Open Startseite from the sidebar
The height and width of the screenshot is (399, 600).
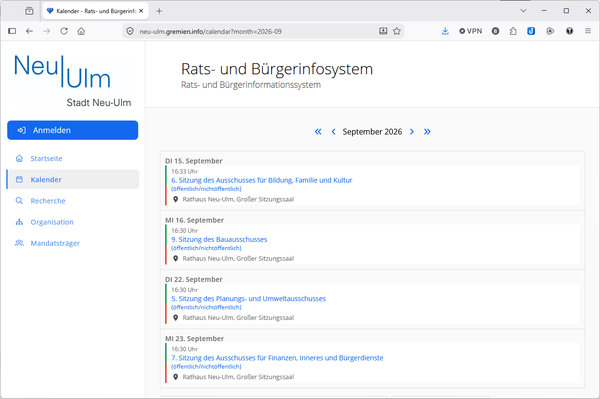click(x=46, y=158)
